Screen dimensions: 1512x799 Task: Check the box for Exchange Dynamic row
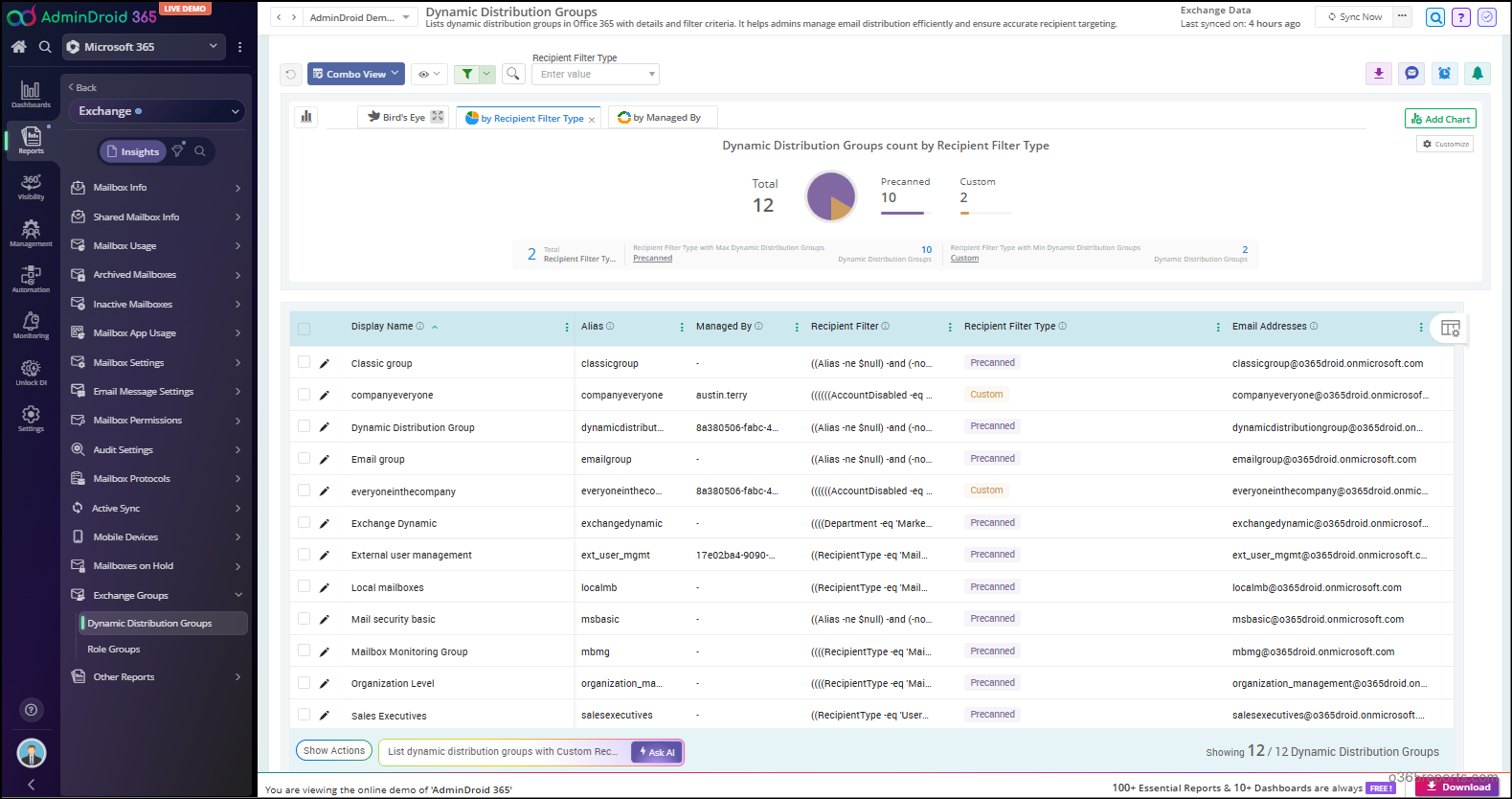pyautogui.click(x=304, y=522)
